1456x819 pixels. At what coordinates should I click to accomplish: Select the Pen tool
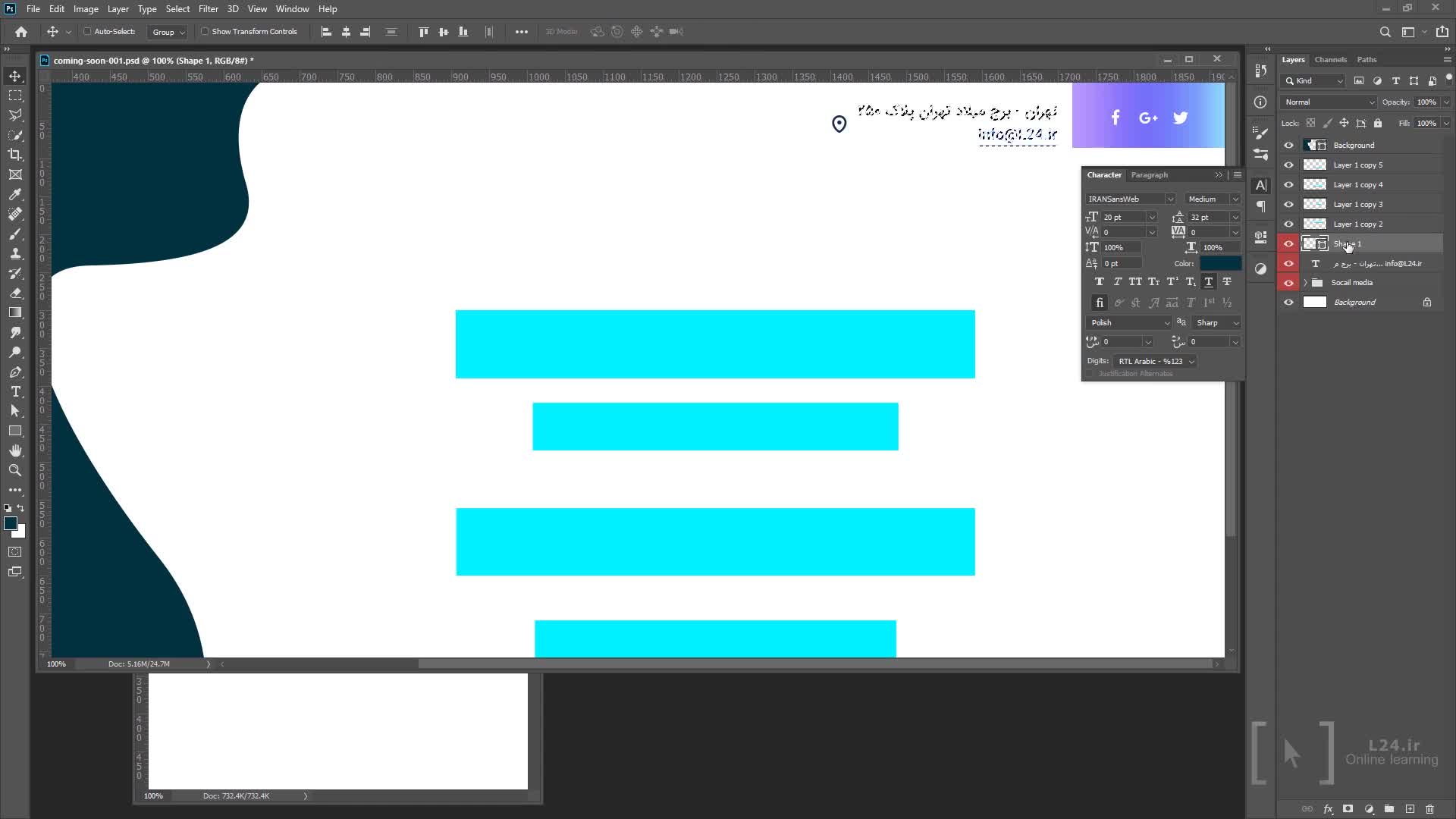(15, 372)
